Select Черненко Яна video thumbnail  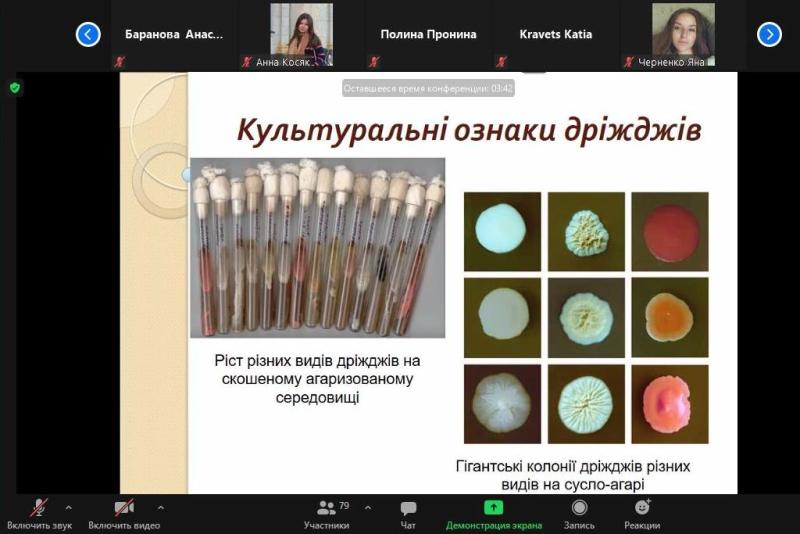point(684,35)
